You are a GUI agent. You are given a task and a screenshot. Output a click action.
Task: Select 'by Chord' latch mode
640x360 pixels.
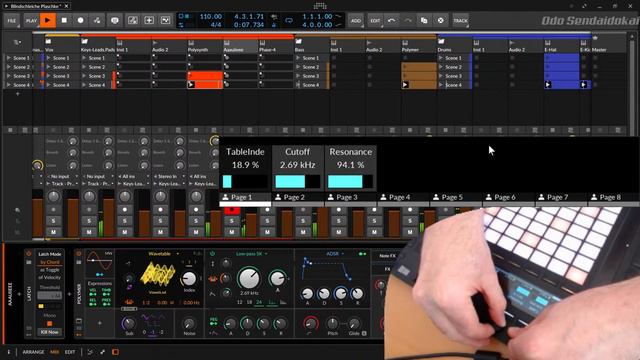coord(50,262)
